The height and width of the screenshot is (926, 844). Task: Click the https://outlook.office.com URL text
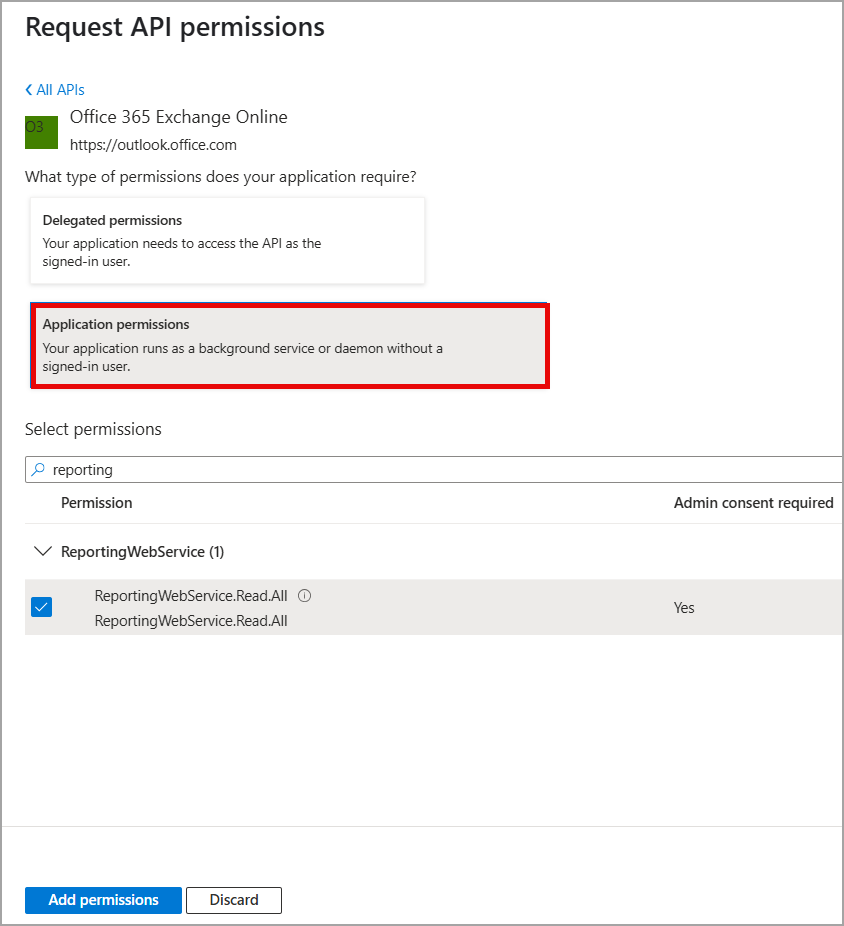(x=153, y=145)
